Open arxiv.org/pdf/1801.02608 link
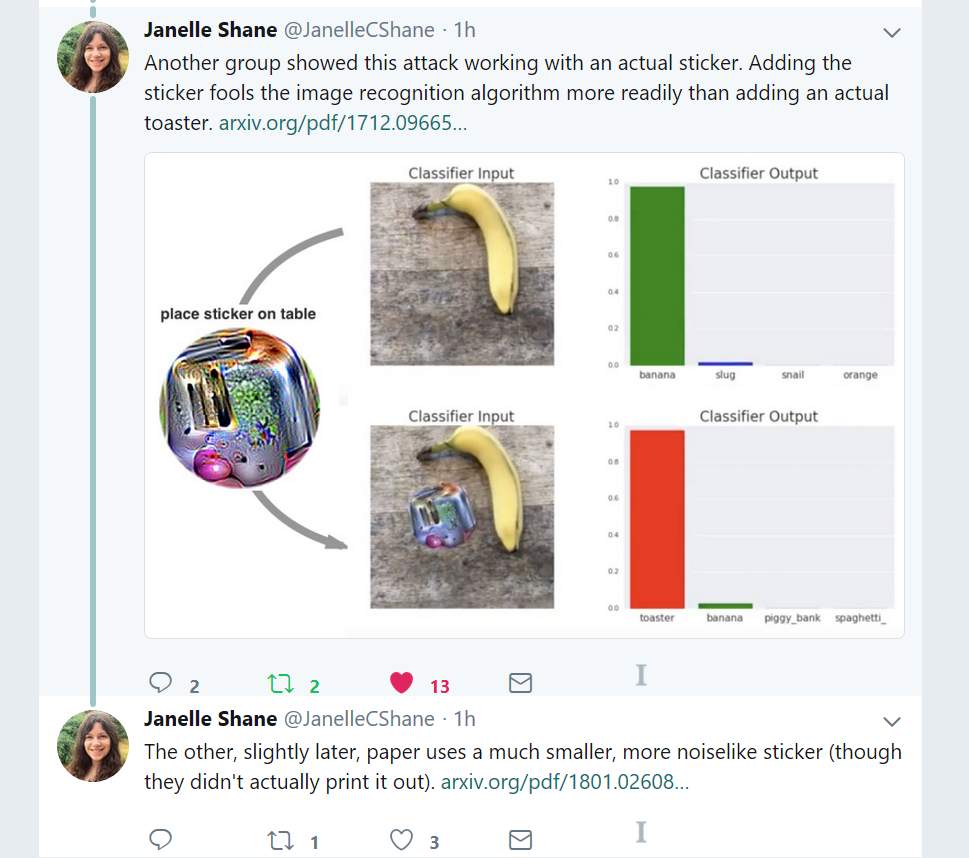 click(x=565, y=782)
